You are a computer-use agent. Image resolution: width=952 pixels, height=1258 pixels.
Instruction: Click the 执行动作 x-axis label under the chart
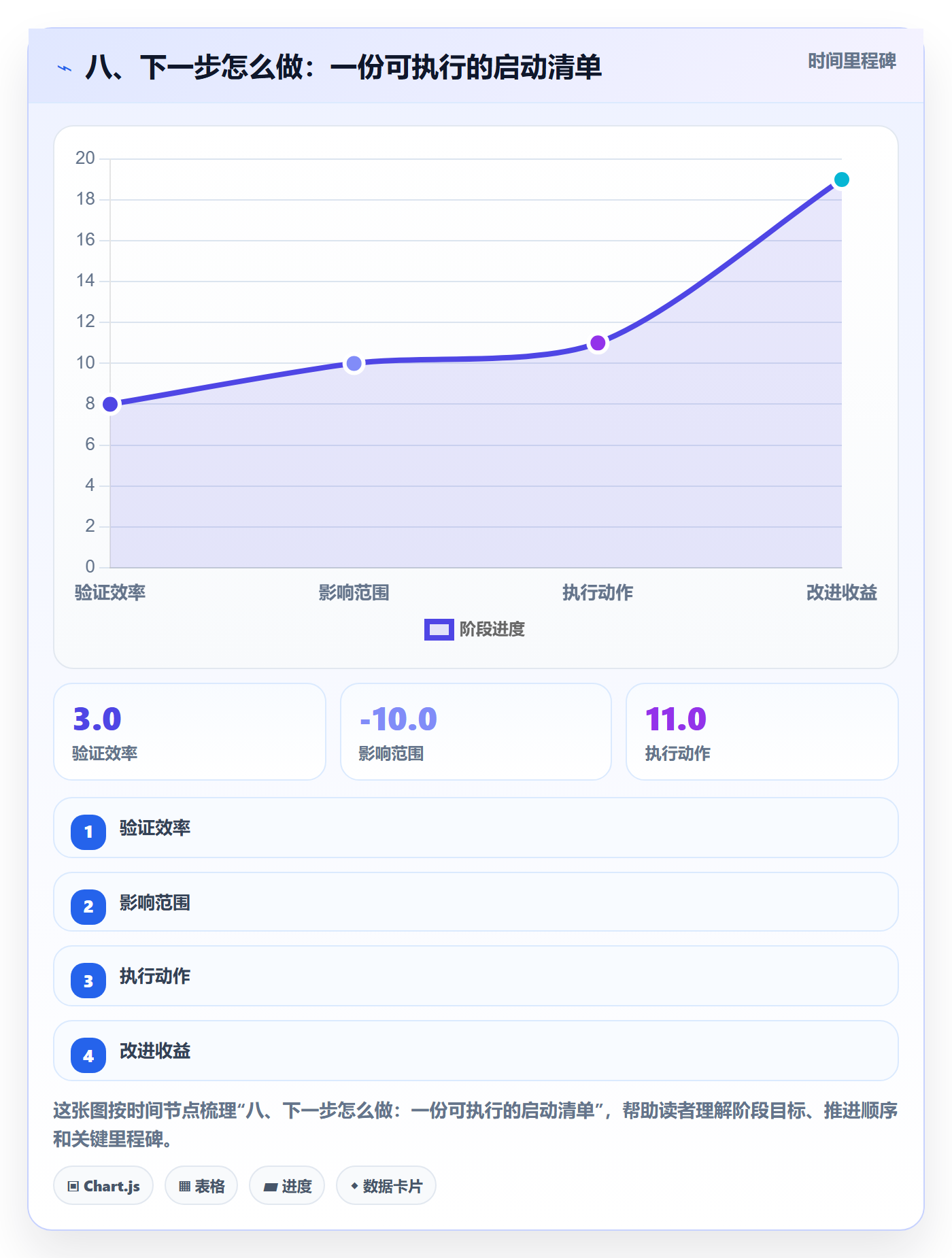(598, 593)
